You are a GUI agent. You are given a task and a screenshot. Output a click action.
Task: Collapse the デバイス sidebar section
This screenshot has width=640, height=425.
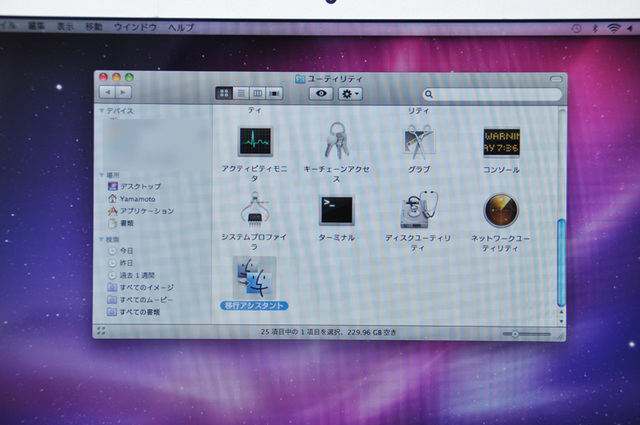click(101, 111)
